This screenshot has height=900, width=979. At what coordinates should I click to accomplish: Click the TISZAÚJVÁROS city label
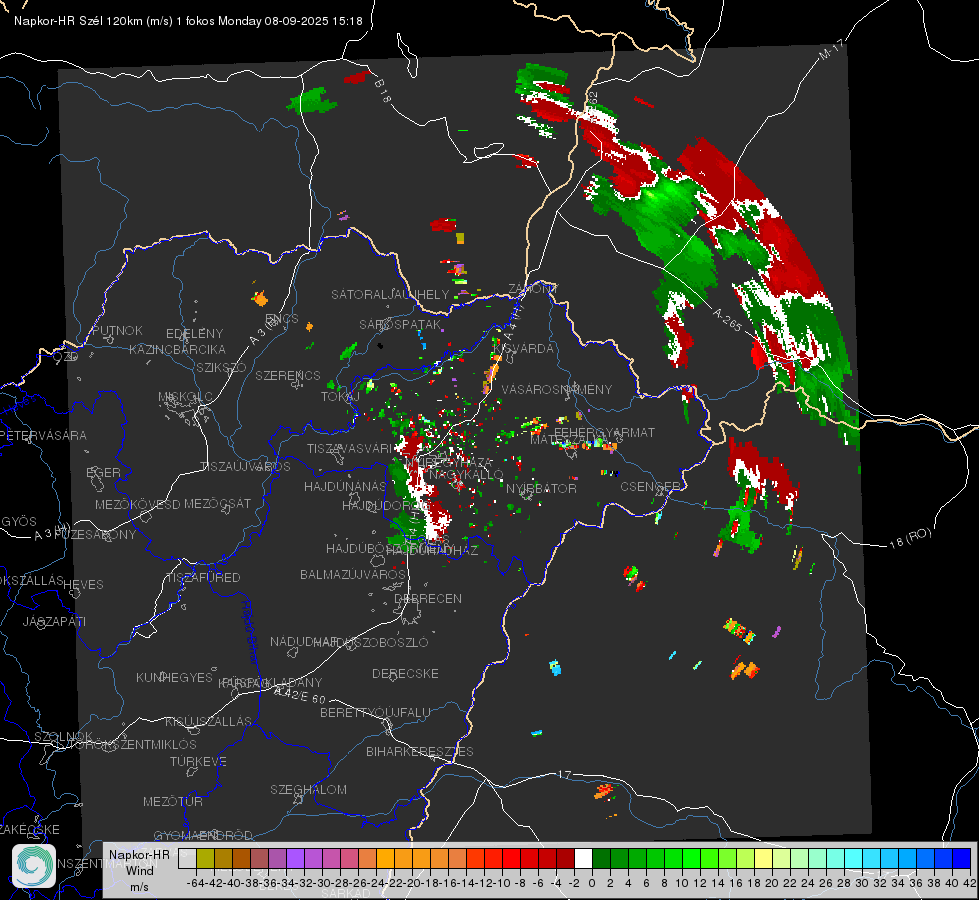pyautogui.click(x=245, y=467)
